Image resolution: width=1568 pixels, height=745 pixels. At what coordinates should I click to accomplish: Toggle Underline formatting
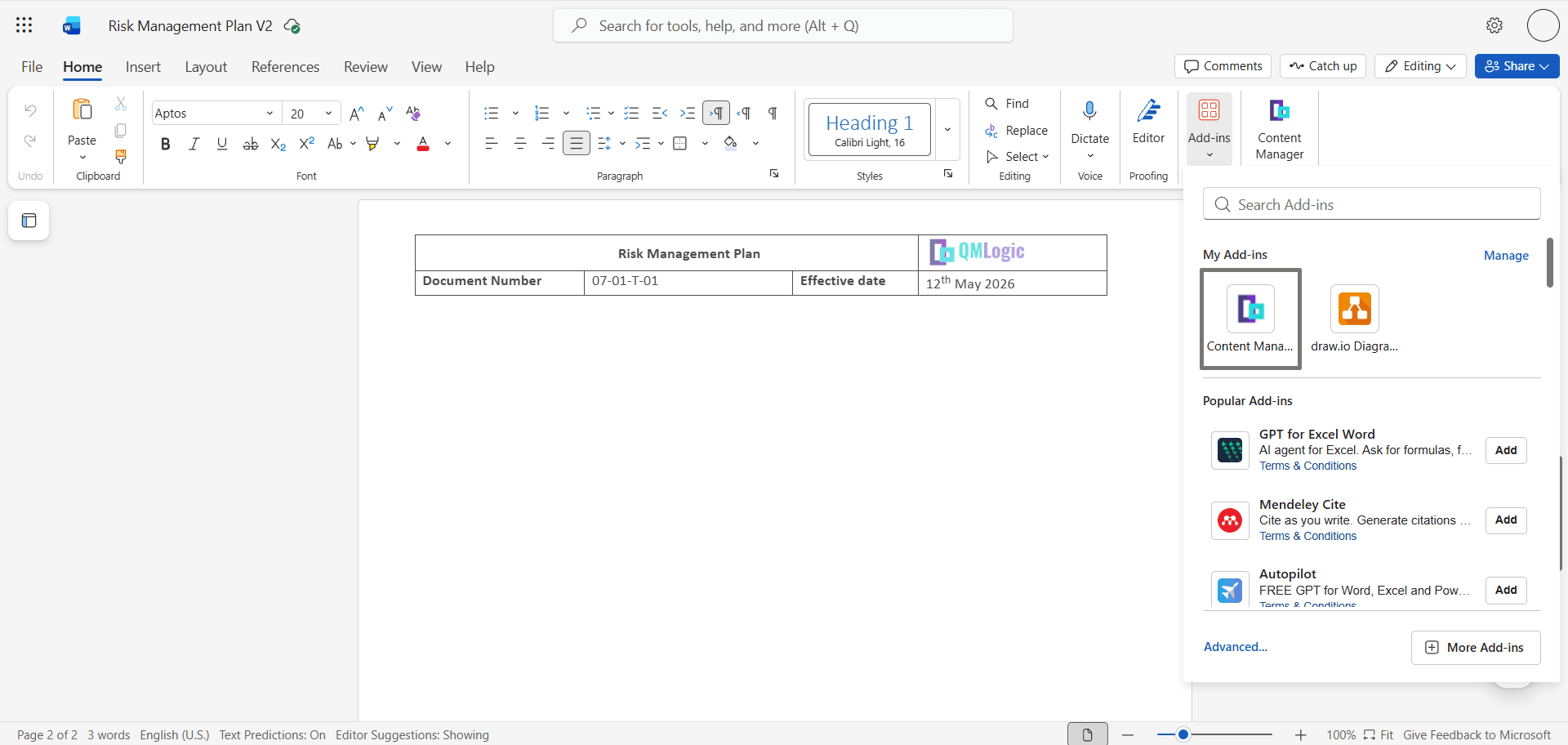coord(222,144)
